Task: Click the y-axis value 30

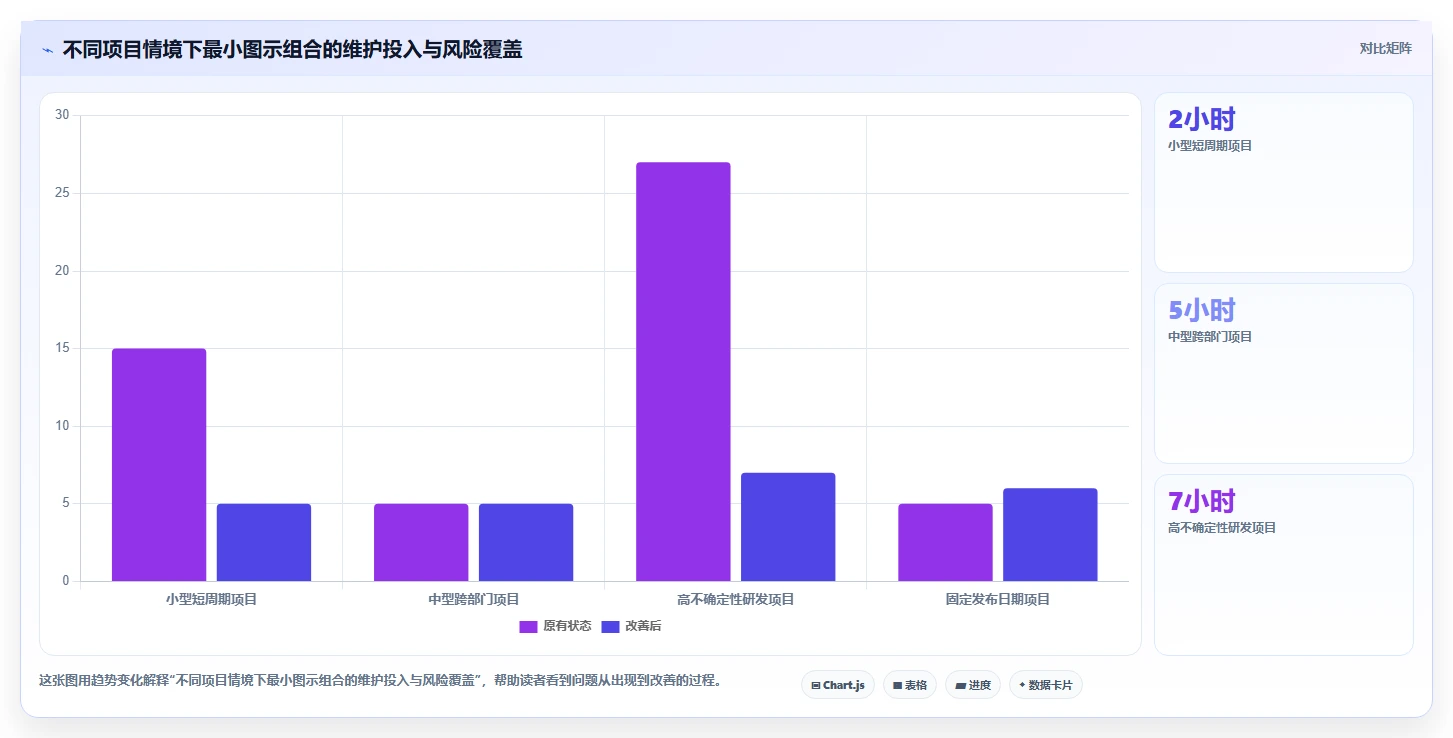Action: pos(62,115)
